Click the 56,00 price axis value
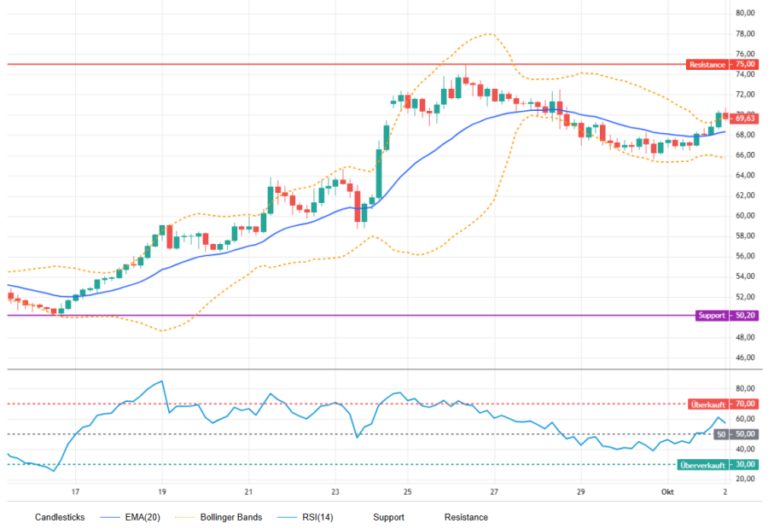Viewport: 768px width, 529px height. click(745, 256)
